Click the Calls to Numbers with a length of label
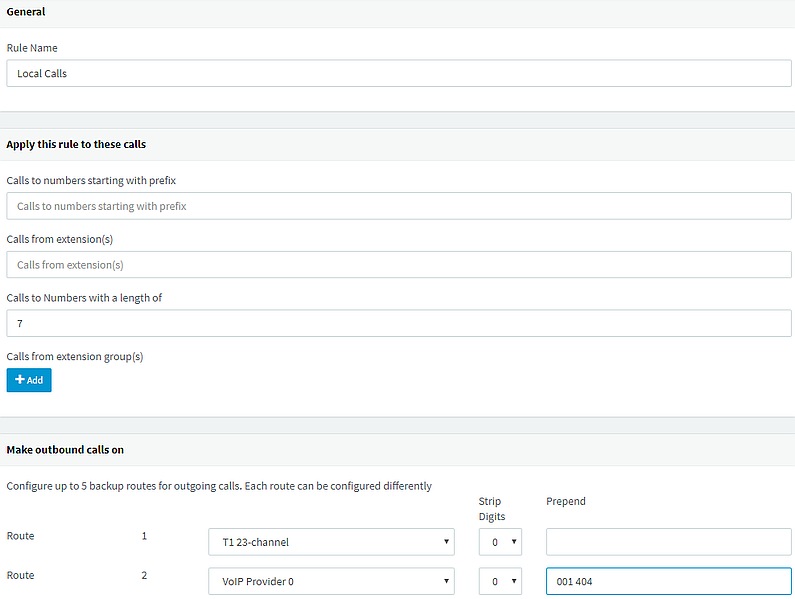This screenshot has height=599, width=795. [x=84, y=298]
